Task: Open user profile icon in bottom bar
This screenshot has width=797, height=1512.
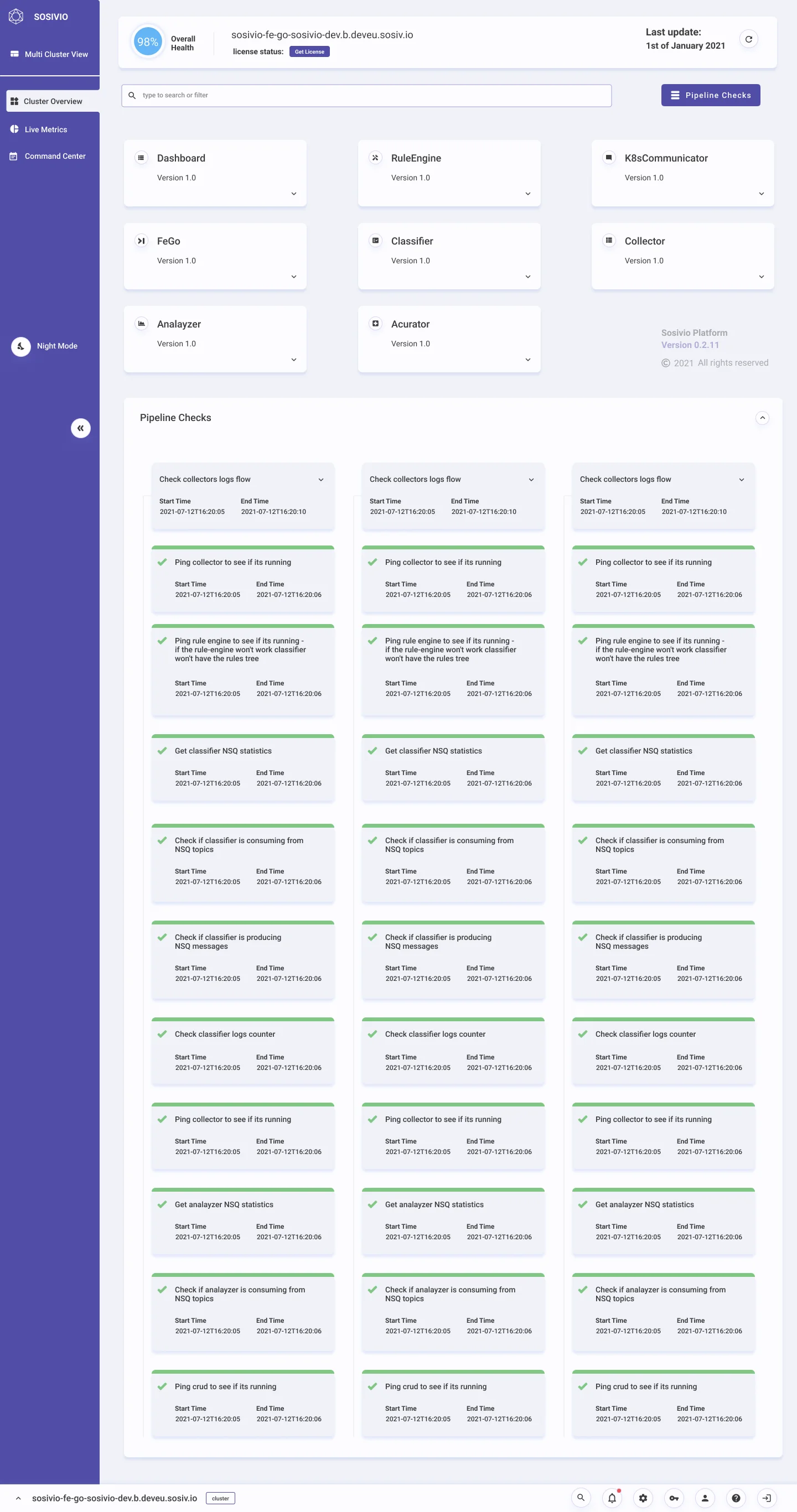Action: coord(705,1497)
